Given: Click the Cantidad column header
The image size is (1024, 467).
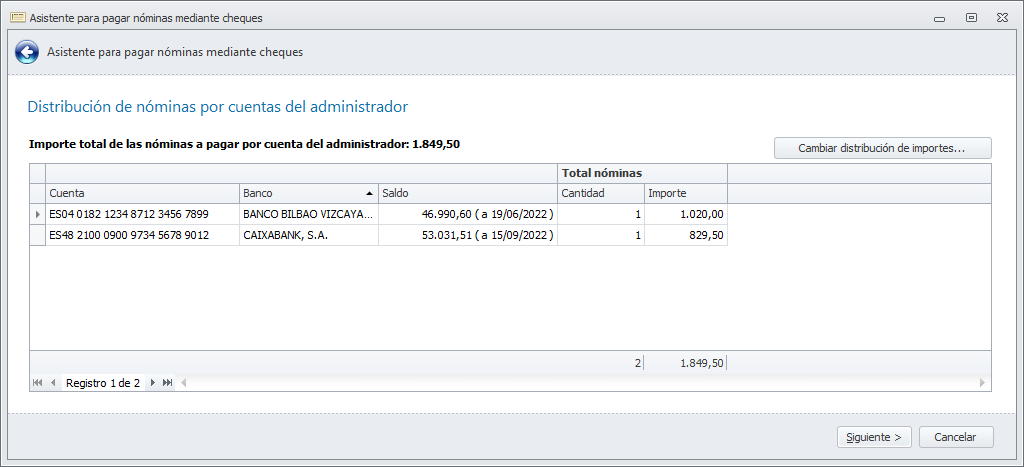Looking at the screenshot, I should (600, 193).
